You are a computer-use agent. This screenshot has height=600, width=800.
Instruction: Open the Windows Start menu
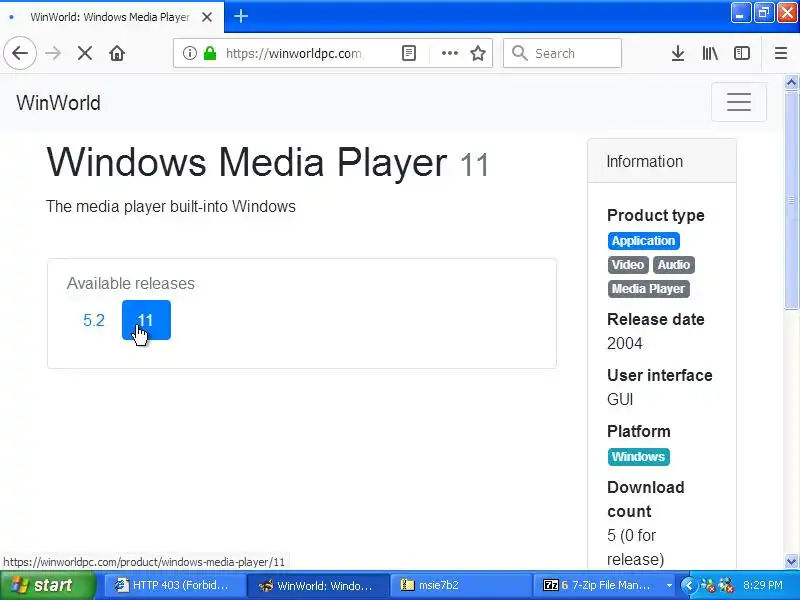pos(48,585)
